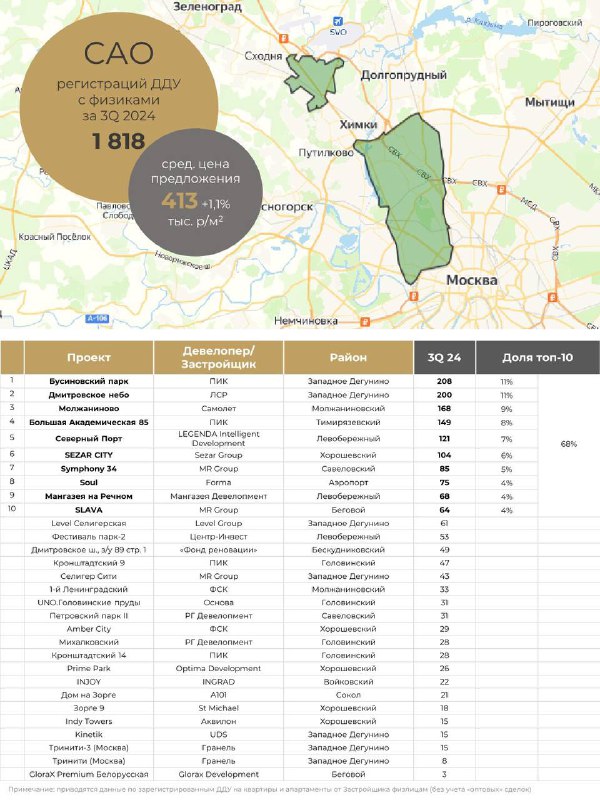This screenshot has height=800, width=600.
Task: Click the 'Кронштадтский 9' project cell
Action: click(89, 563)
